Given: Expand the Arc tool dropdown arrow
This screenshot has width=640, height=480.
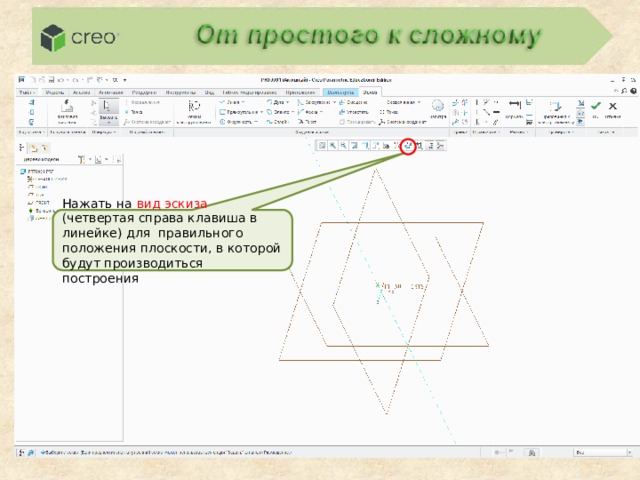Looking at the screenshot, I should (x=287, y=102).
